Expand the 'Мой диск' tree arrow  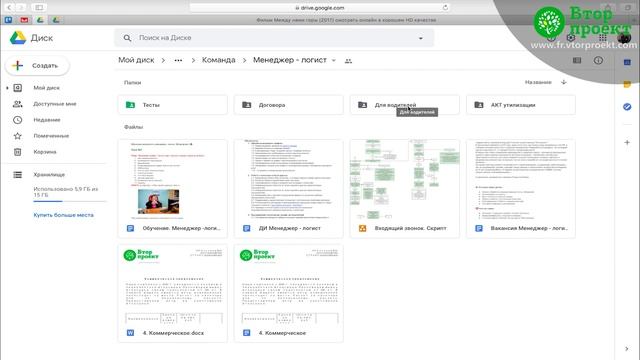pyautogui.click(x=7, y=88)
